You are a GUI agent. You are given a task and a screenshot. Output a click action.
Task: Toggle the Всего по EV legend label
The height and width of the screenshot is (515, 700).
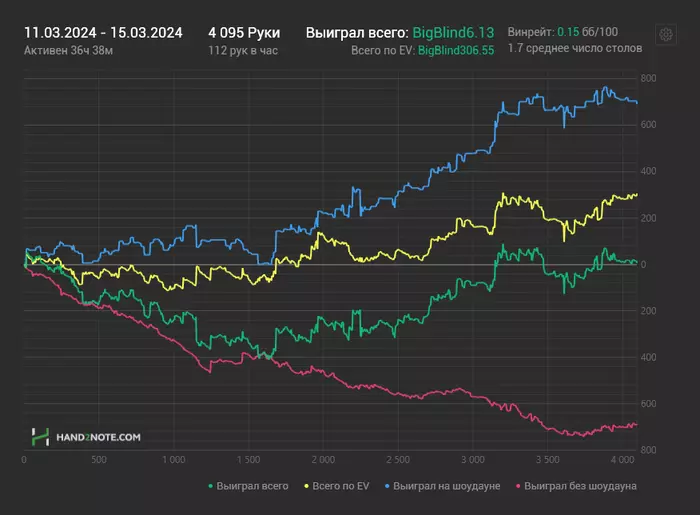point(340,487)
